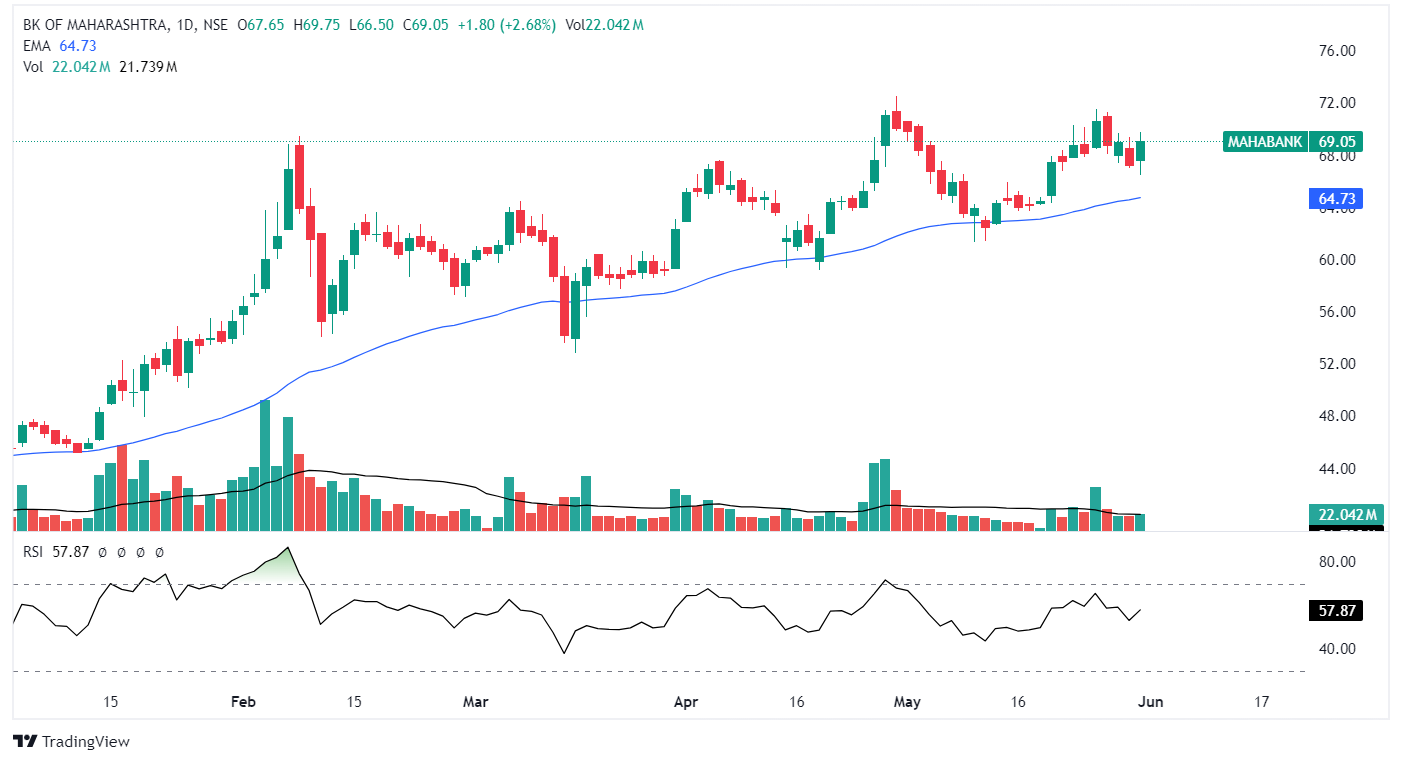Click the TradingView logo icon
Image resolution: width=1402 pixels, height=763 pixels.
click(x=24, y=742)
